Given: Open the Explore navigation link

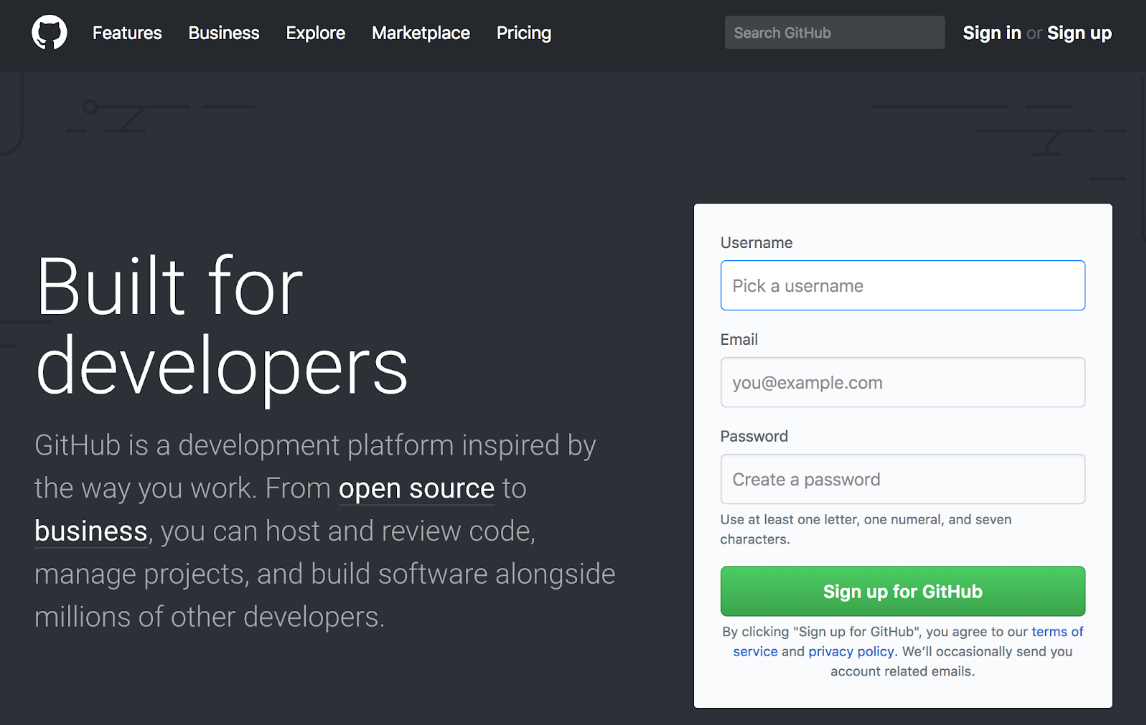Looking at the screenshot, I should pyautogui.click(x=315, y=33).
